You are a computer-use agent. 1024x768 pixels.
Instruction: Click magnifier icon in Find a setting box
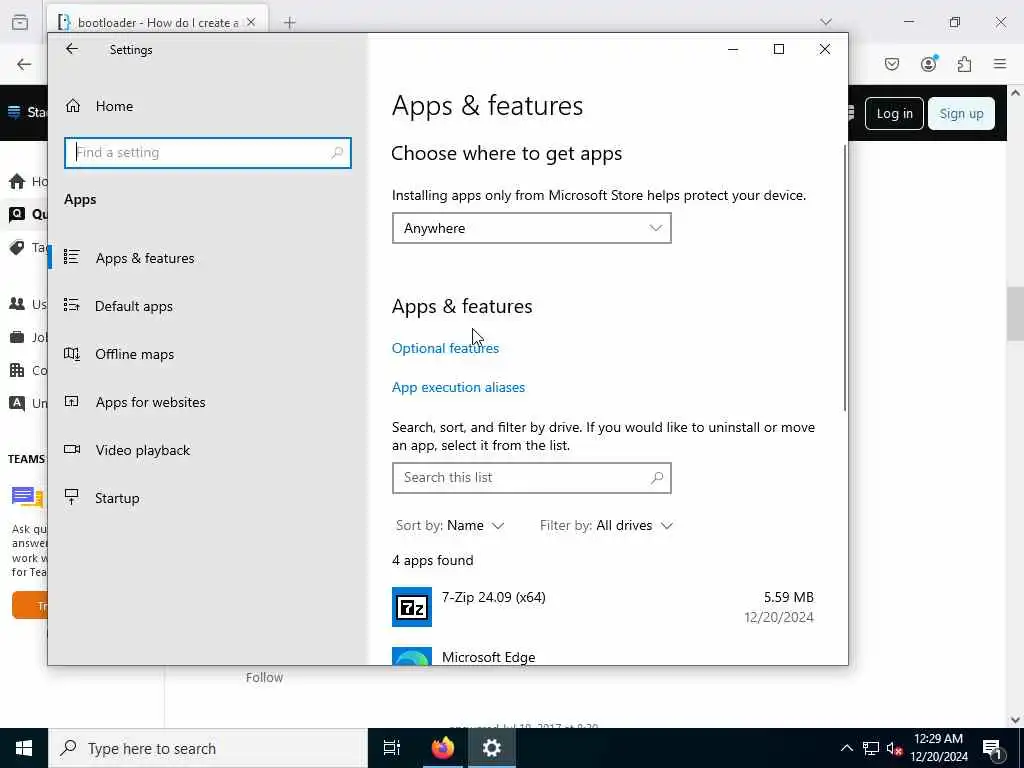[337, 153]
